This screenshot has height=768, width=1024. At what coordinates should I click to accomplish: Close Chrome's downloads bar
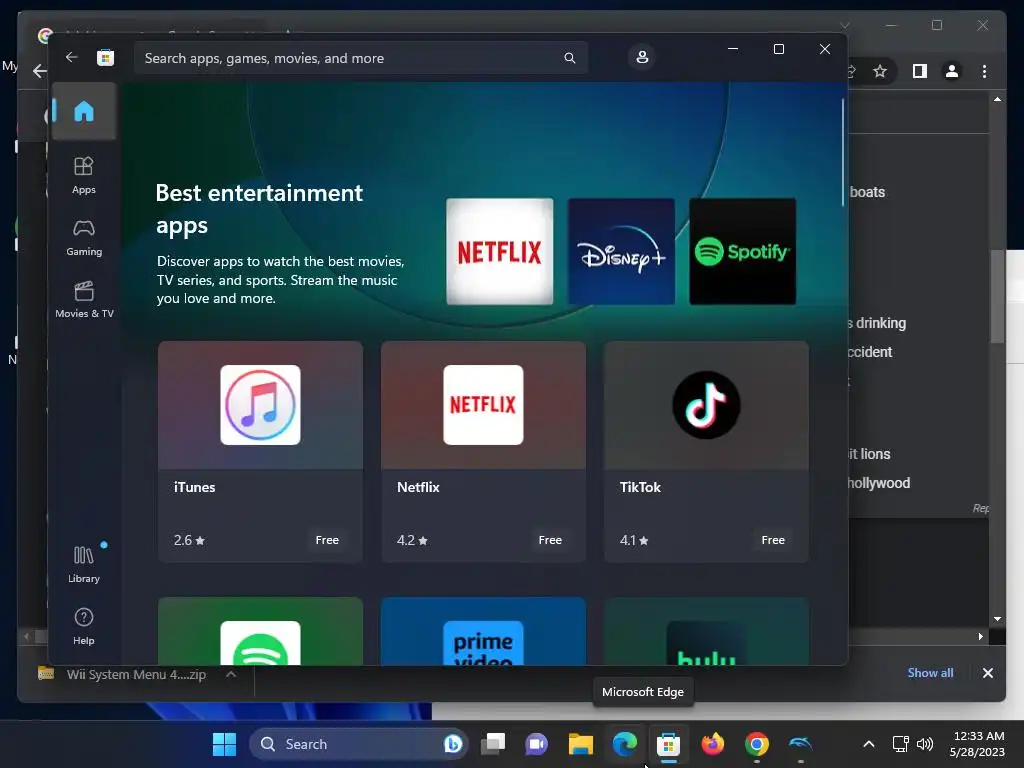[987, 673]
